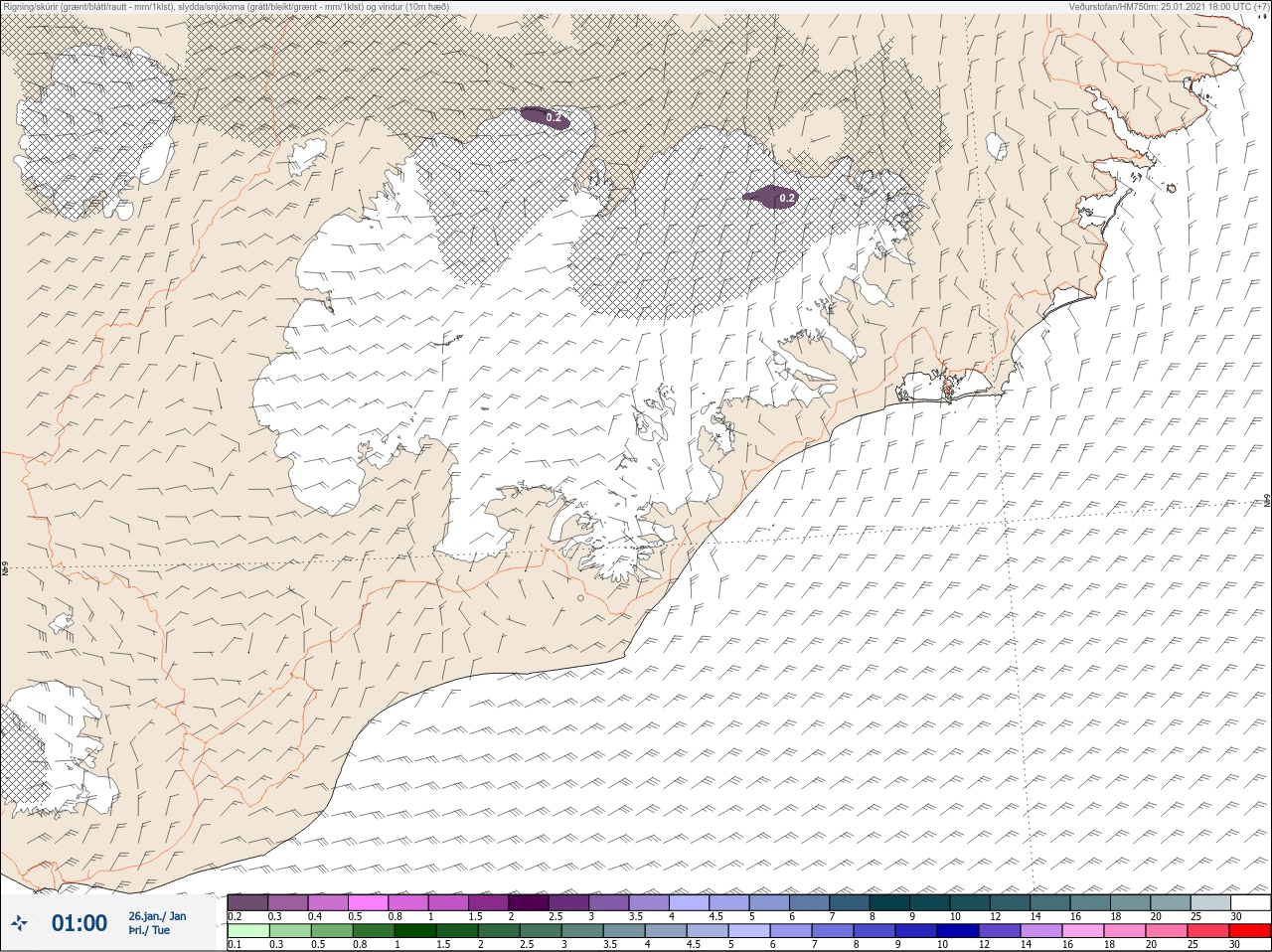Select the rain legend swatch between 14 and 16
The image size is (1272, 952).
(x=1043, y=931)
